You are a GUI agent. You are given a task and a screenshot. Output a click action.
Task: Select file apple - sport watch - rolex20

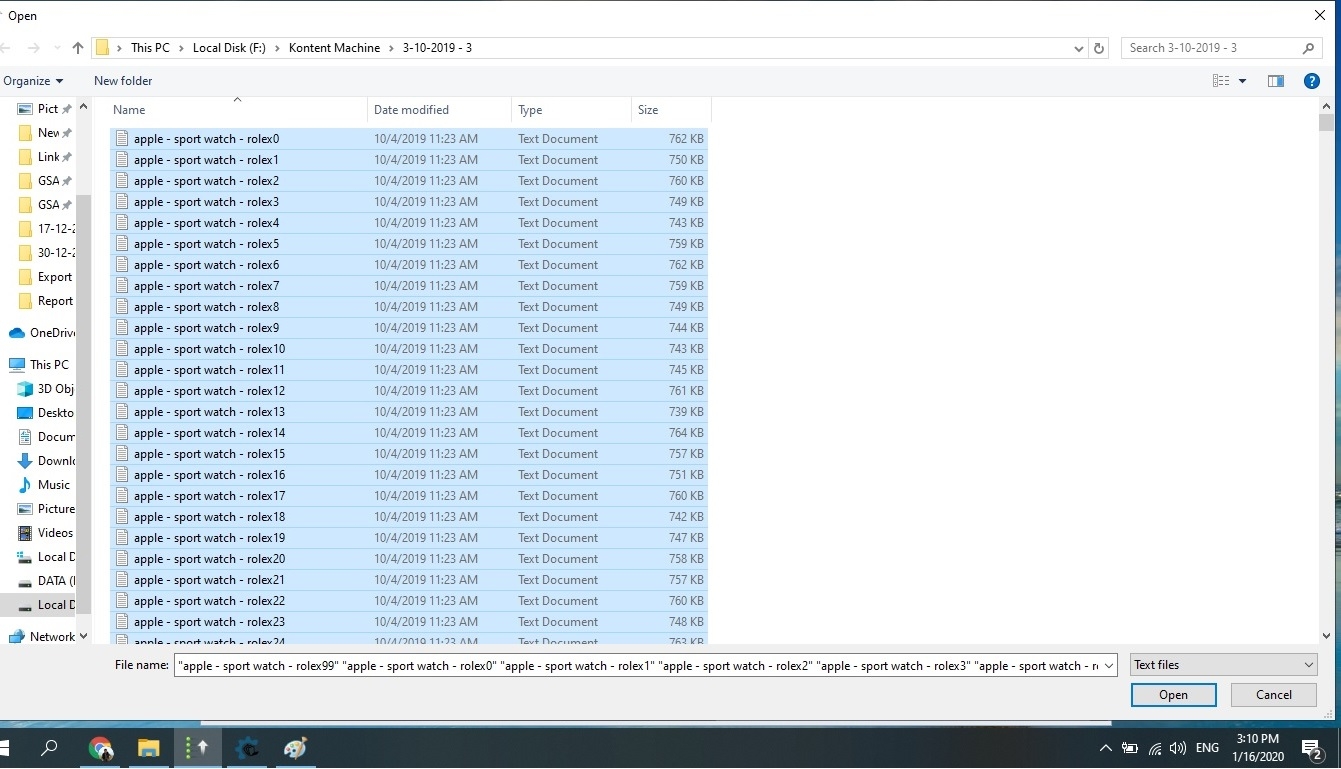click(x=409, y=559)
